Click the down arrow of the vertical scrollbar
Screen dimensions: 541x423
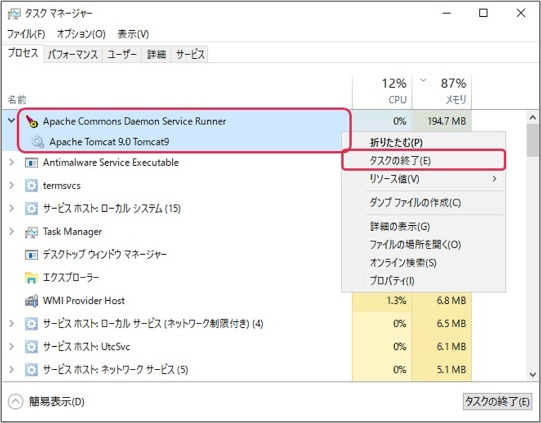[533, 374]
